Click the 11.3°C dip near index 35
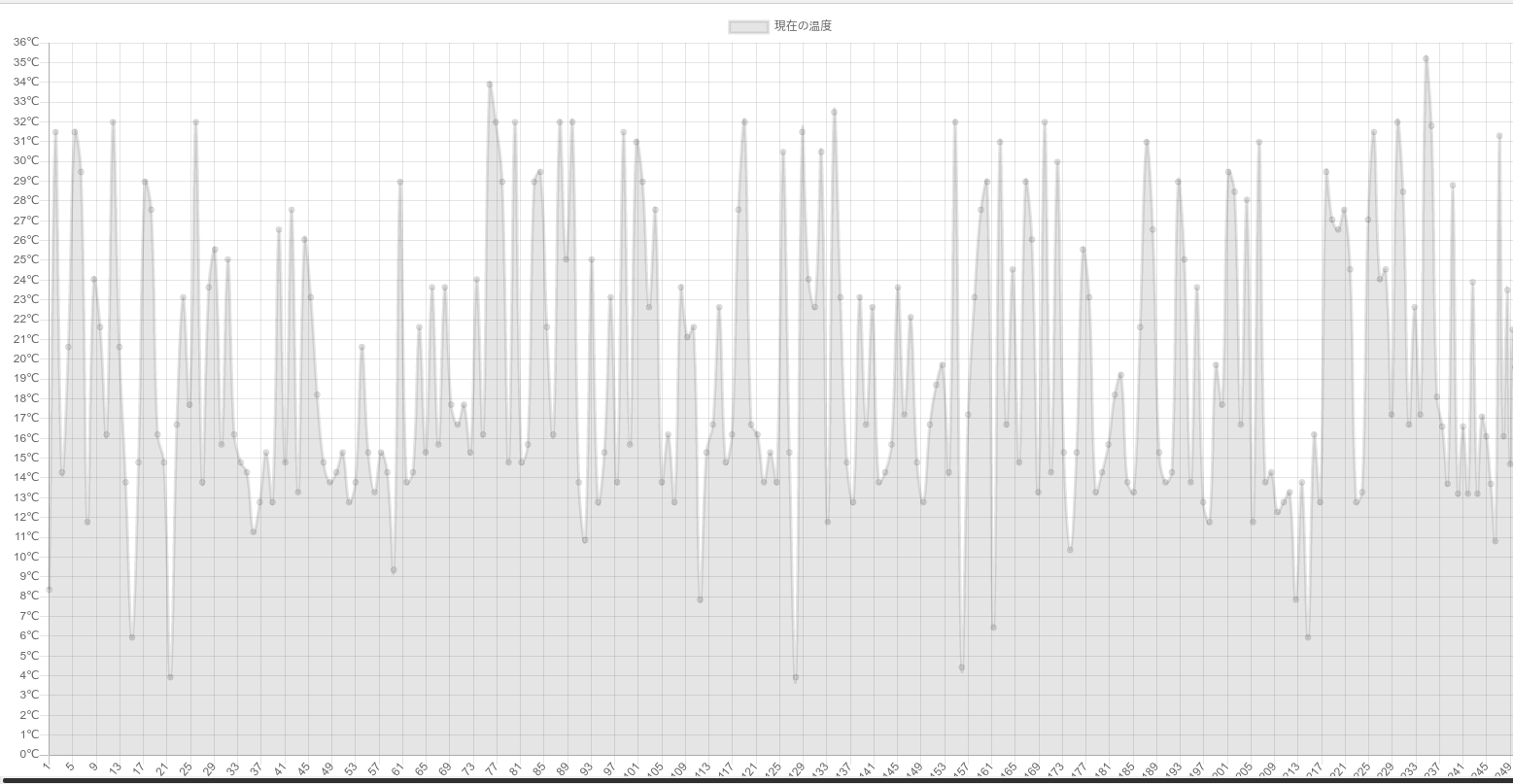 pyautogui.click(x=254, y=531)
